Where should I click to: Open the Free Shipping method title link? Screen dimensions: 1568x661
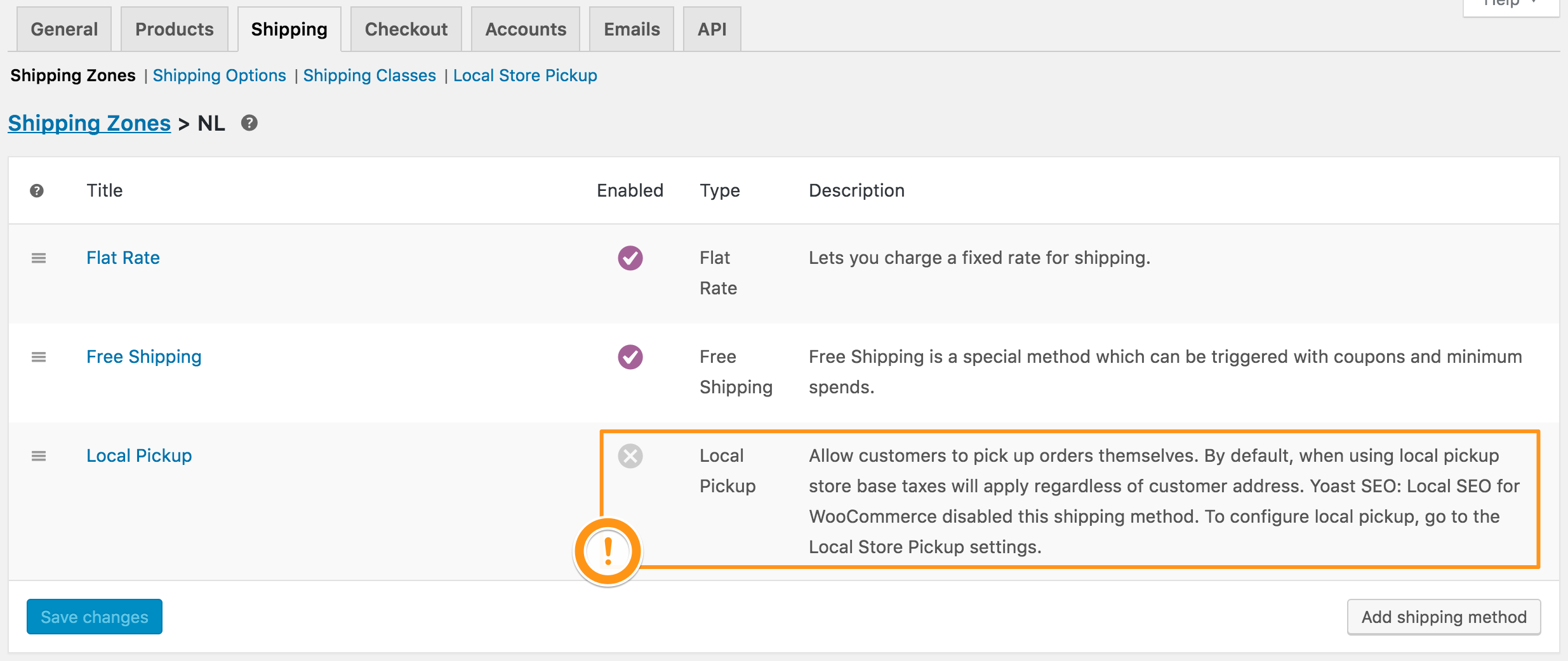pyautogui.click(x=144, y=357)
